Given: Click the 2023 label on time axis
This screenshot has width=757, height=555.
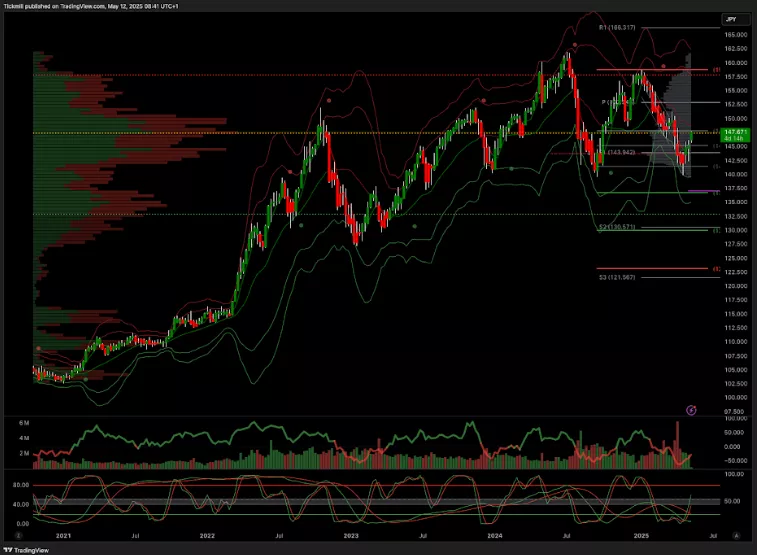Looking at the screenshot, I should tap(351, 536).
